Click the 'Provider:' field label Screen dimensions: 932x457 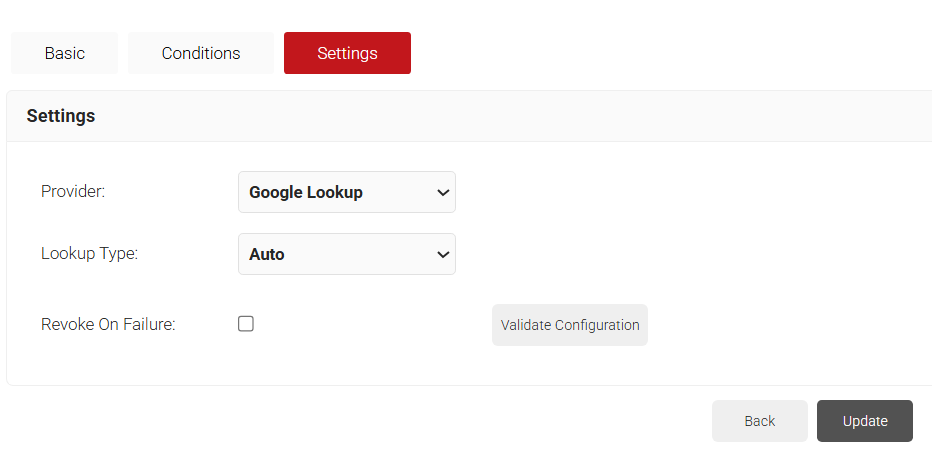pyautogui.click(x=73, y=192)
